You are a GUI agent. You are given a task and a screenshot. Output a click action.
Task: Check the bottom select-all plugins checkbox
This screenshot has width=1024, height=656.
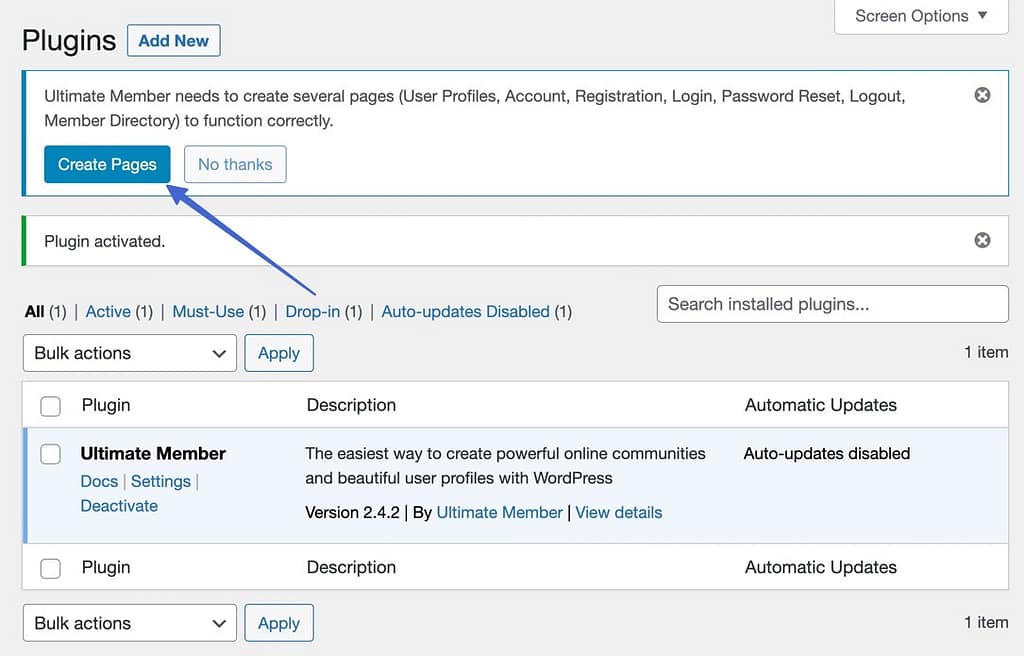50,567
